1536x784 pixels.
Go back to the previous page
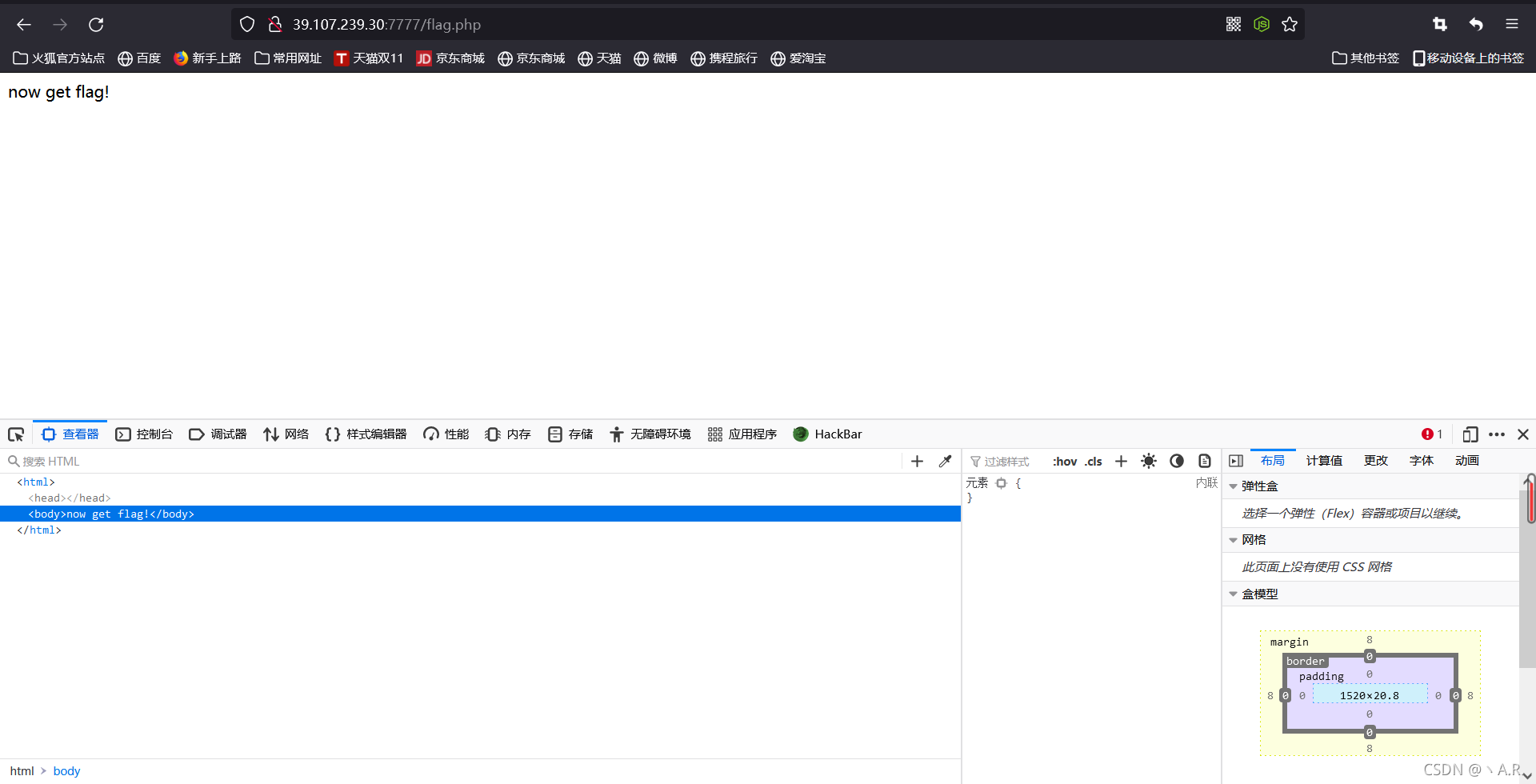click(24, 25)
